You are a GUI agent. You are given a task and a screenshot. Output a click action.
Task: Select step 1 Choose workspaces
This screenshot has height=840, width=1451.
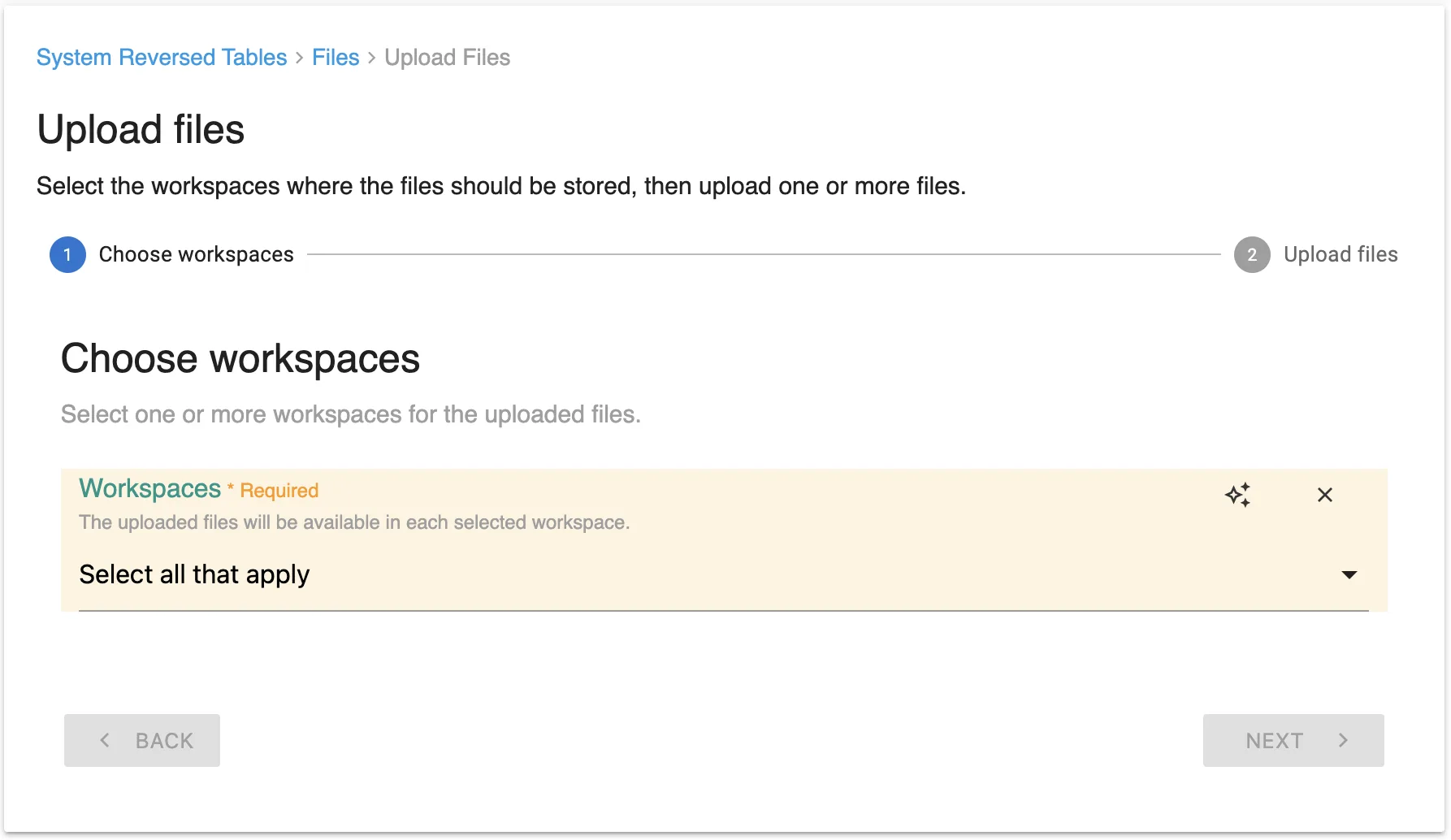coord(172,254)
